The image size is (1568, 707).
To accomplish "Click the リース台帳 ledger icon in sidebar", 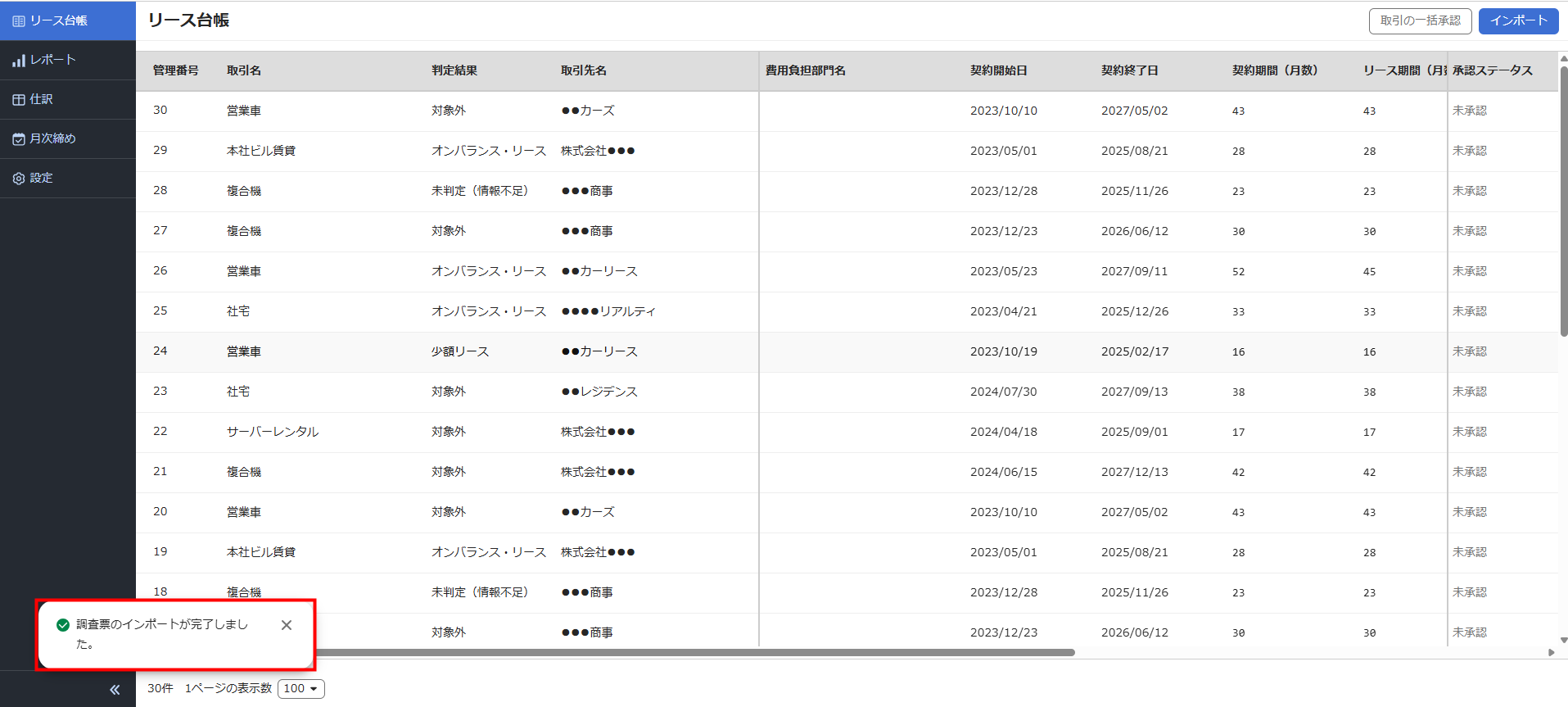I will (18, 20).
